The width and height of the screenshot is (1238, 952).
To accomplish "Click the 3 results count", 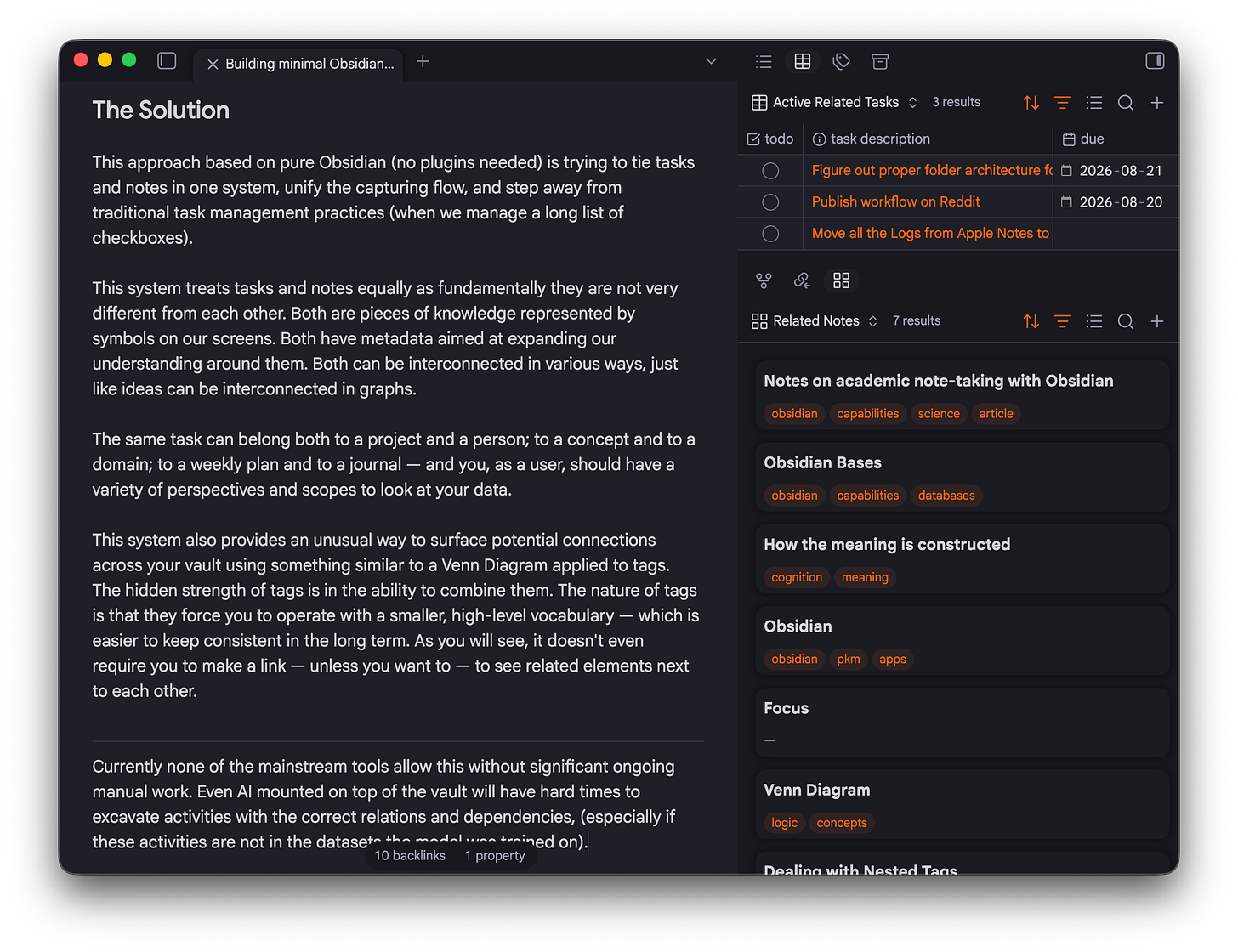I will [956, 102].
